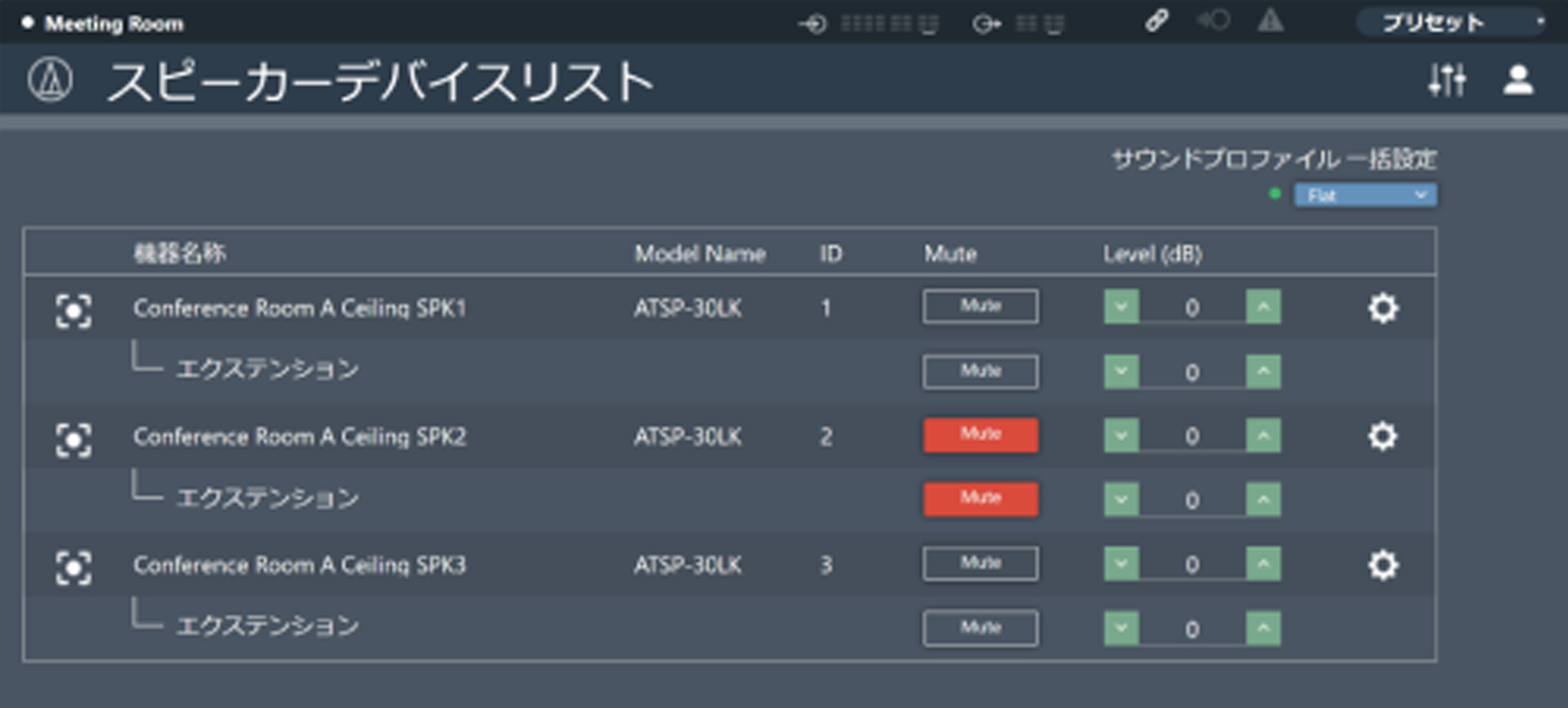Open the プリセット preset dropdown

tap(1449, 23)
